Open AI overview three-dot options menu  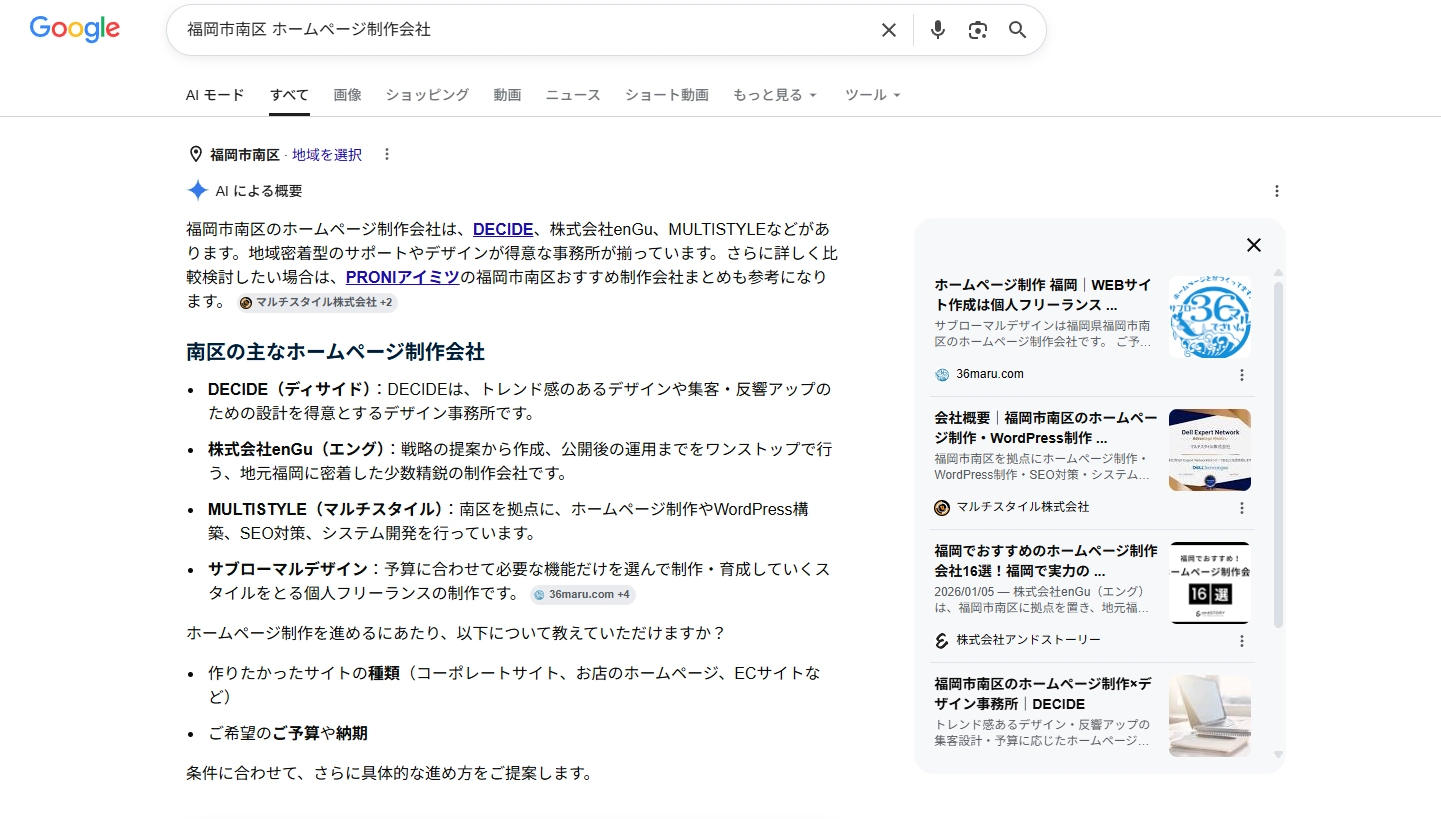coord(1276,191)
